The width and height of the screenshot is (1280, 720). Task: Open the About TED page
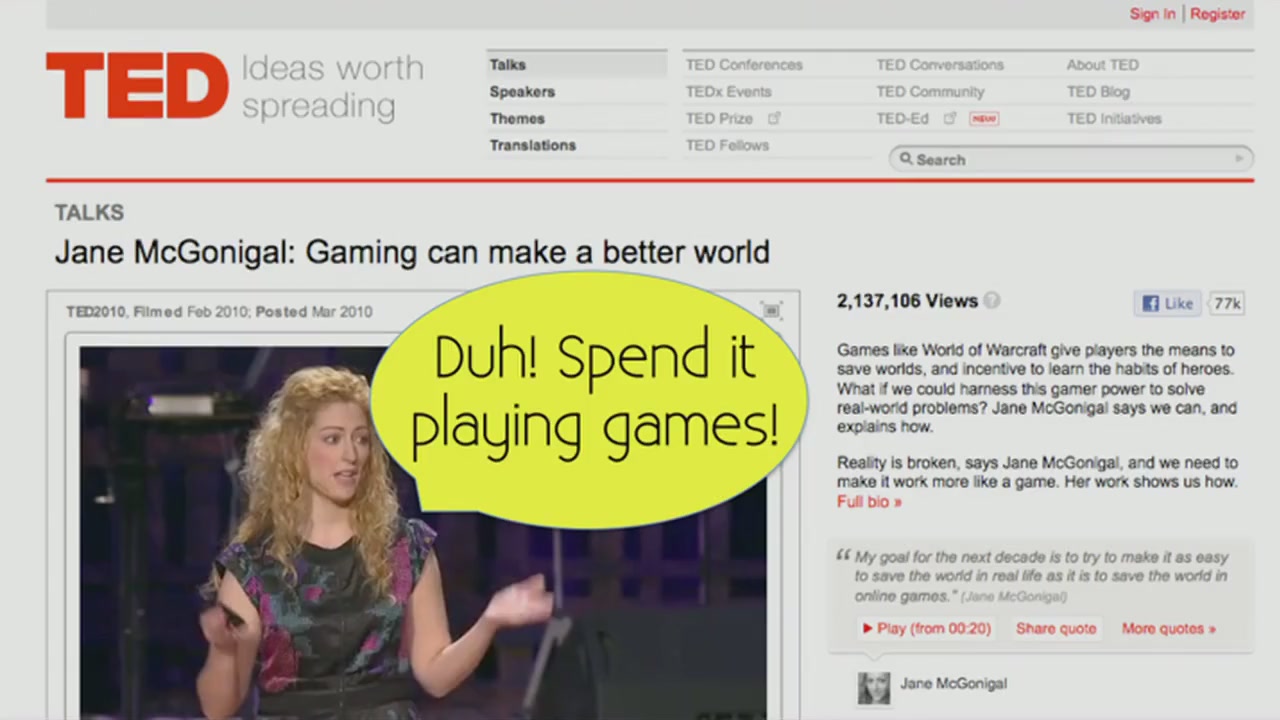1102,64
